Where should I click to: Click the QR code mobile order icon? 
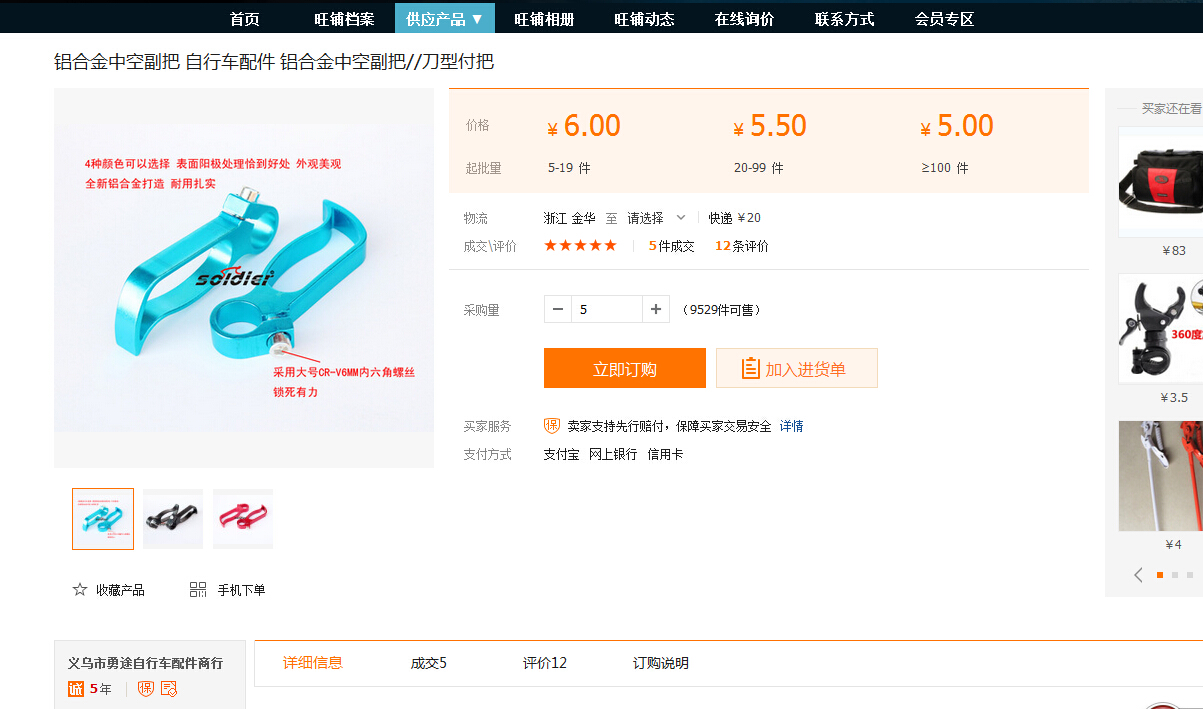click(198, 590)
